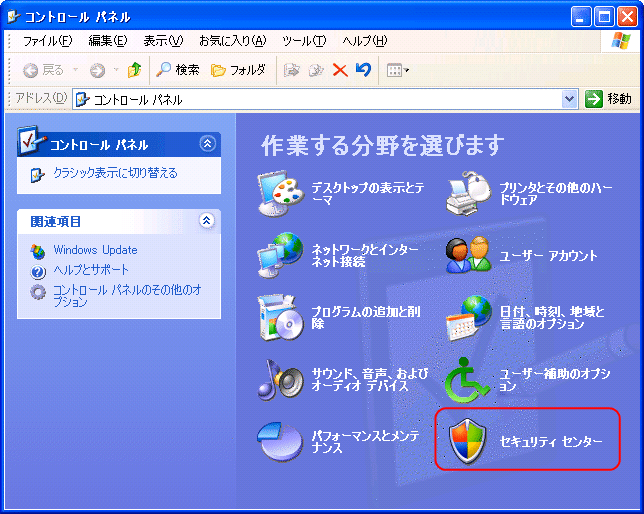Screen dimensions: 644x514
Task: Open dropdown arrow next to forward button
Action: 116,70
